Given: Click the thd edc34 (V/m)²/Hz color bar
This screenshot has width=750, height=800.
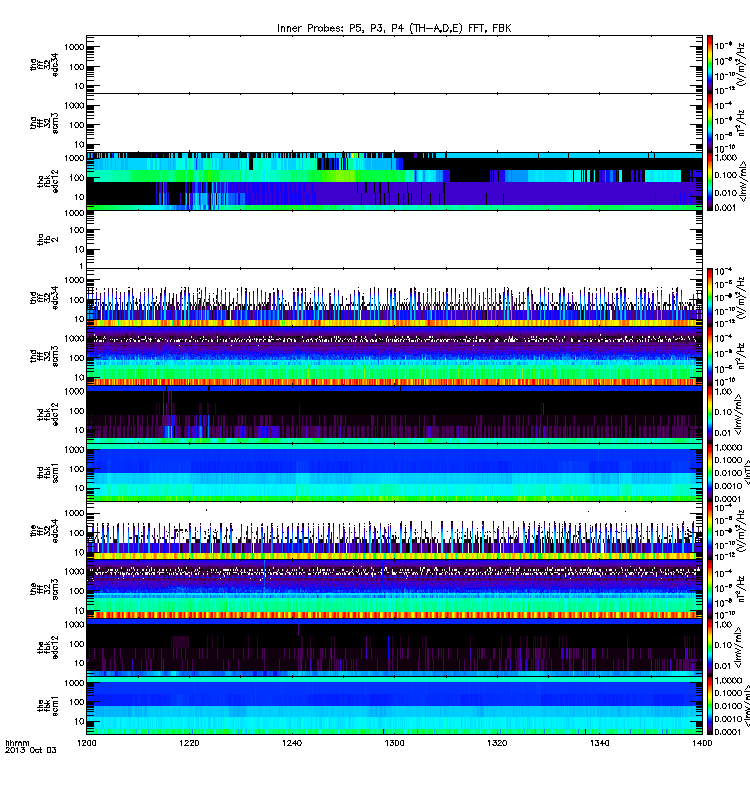Looking at the screenshot, I should click(710, 297).
